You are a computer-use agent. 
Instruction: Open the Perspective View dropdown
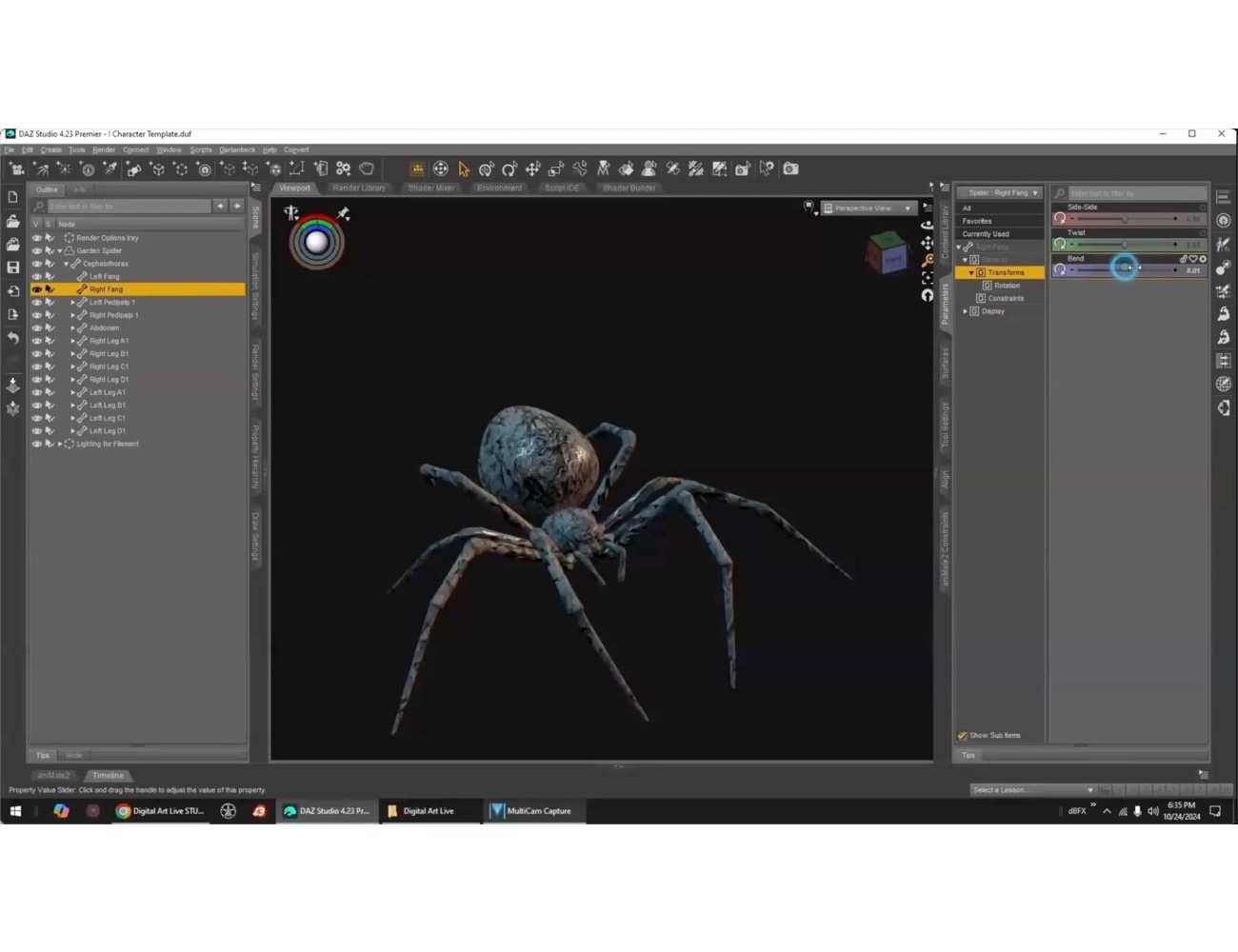pos(868,208)
